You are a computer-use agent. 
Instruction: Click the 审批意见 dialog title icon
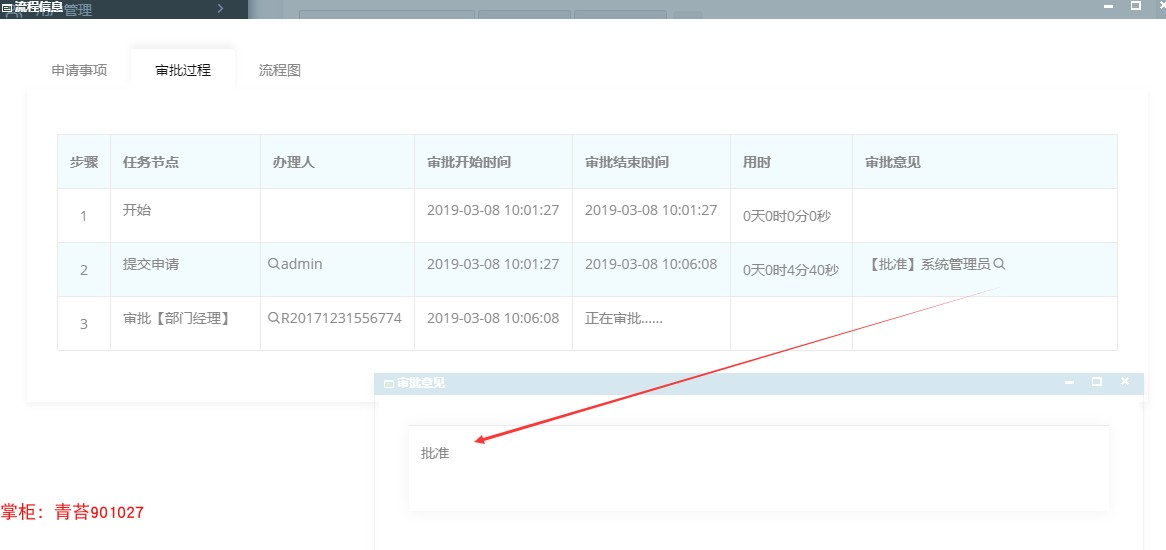click(x=387, y=384)
